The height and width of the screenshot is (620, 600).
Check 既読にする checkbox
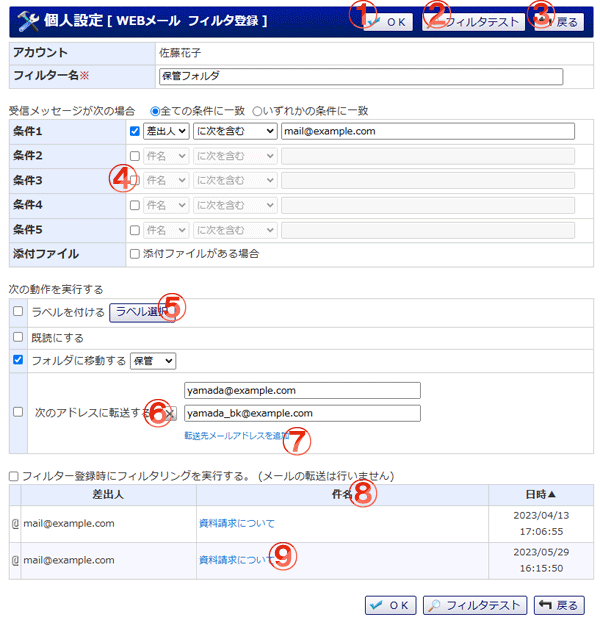tap(18, 337)
